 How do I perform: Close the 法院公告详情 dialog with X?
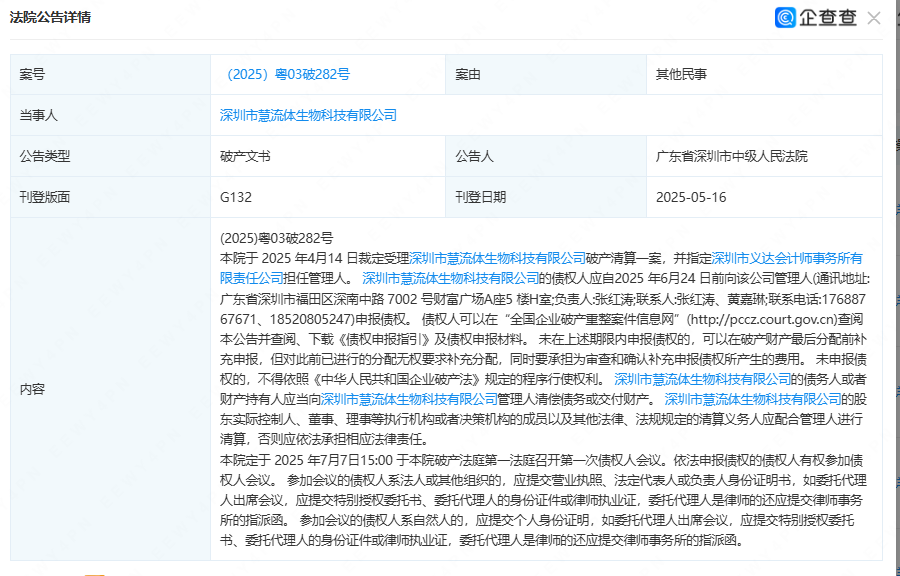coord(874,18)
